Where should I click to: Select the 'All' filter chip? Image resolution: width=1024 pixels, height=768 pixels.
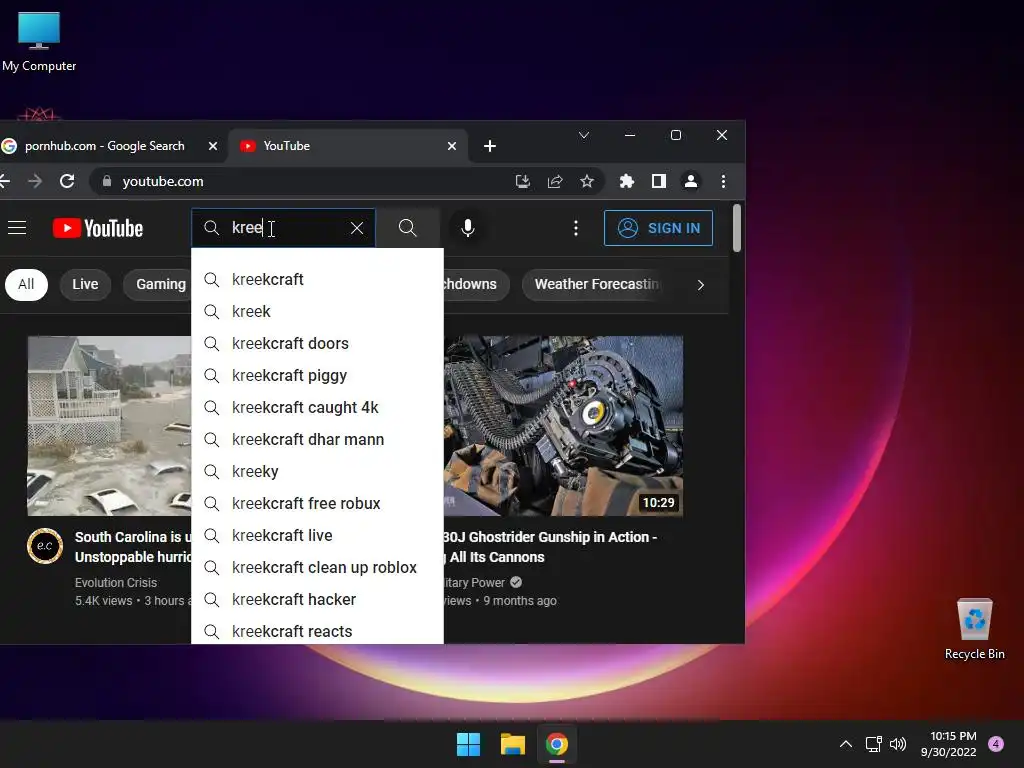[26, 285]
